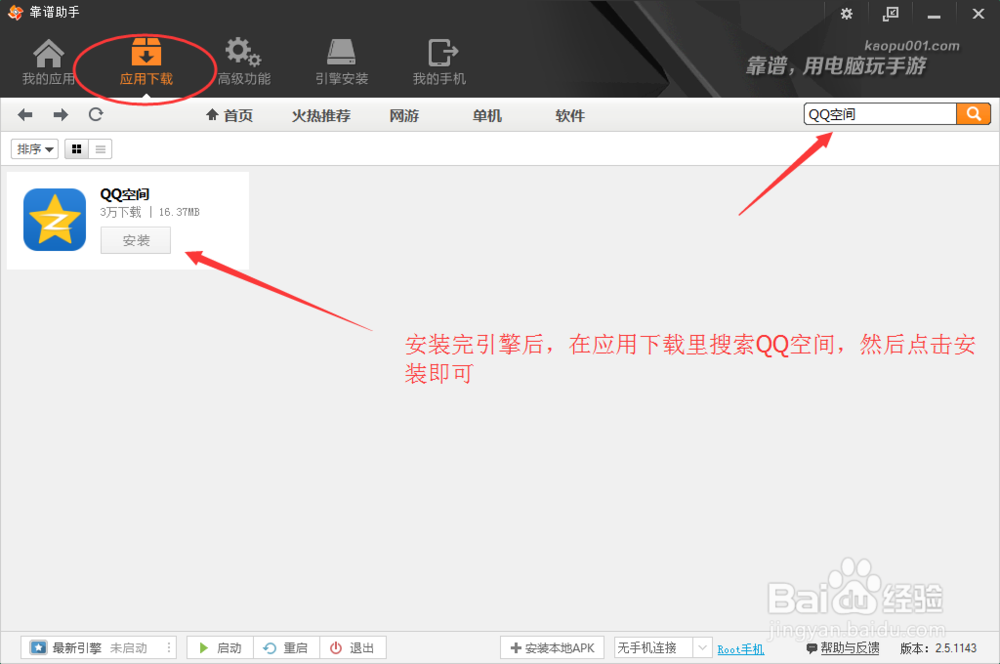
Task: Open the QQ空间 app title
Action: (x=124, y=194)
